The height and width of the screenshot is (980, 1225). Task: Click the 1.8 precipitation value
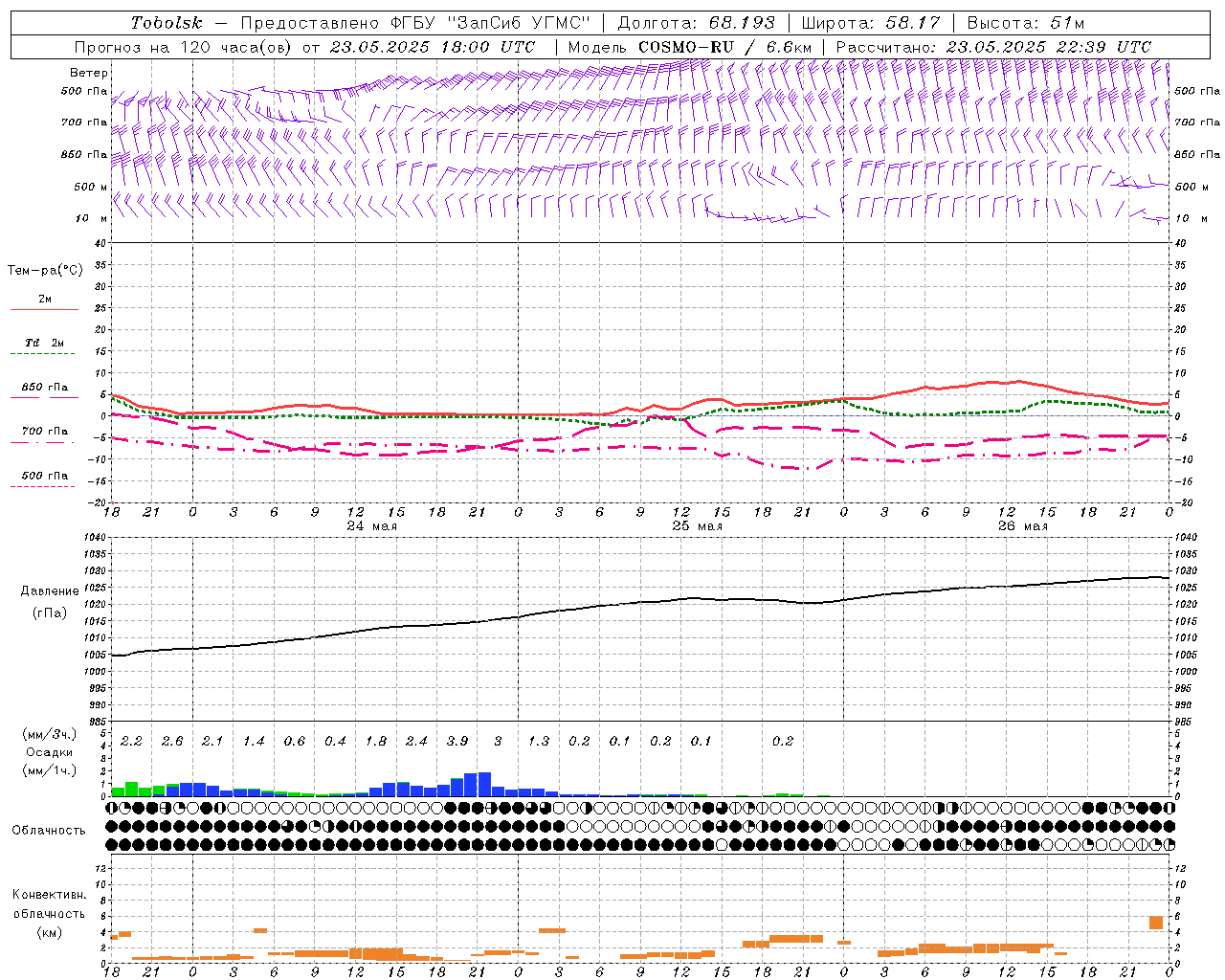pos(376,742)
